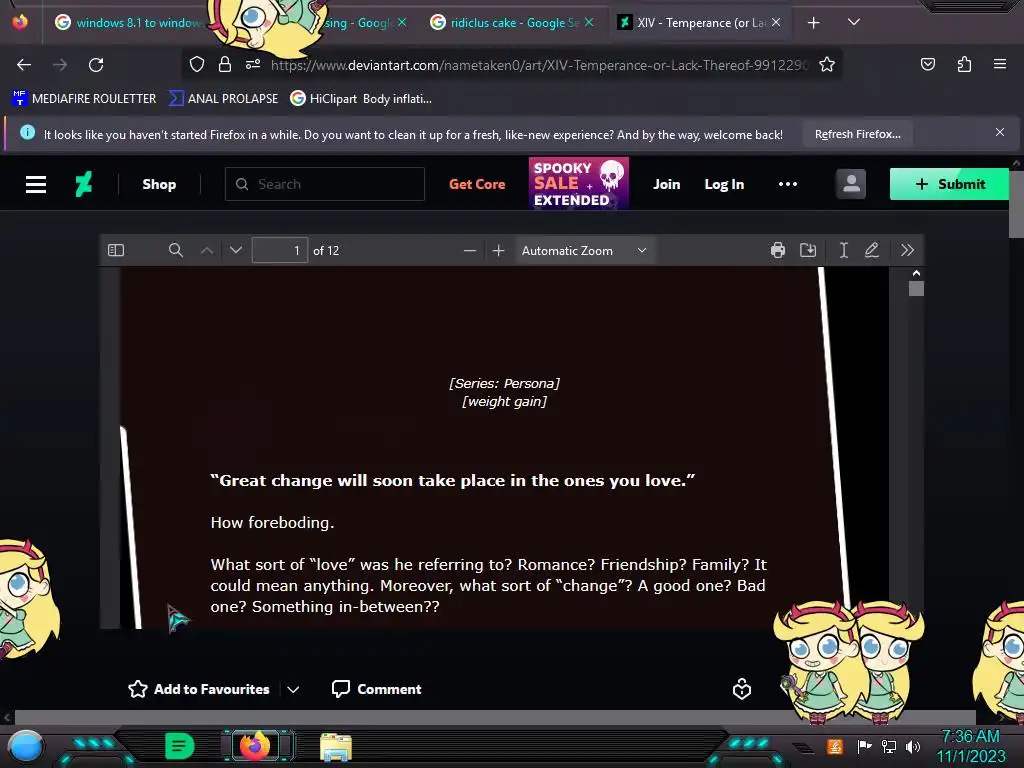Open site permissions icon in address bar
1024x768 pixels.
253,64
